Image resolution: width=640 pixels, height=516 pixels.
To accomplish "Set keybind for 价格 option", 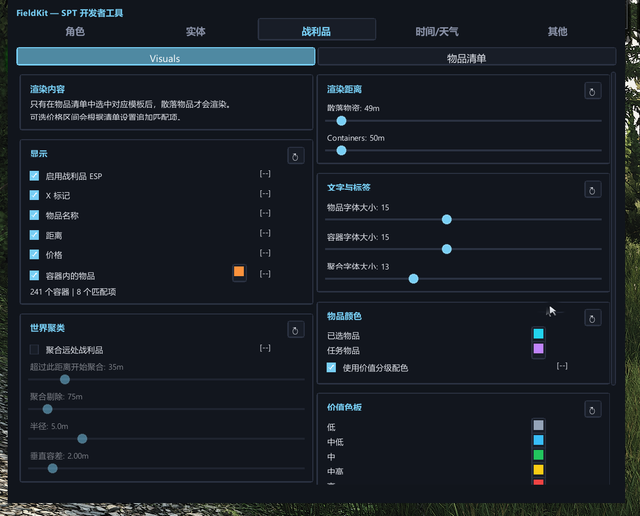I will click(x=265, y=253).
